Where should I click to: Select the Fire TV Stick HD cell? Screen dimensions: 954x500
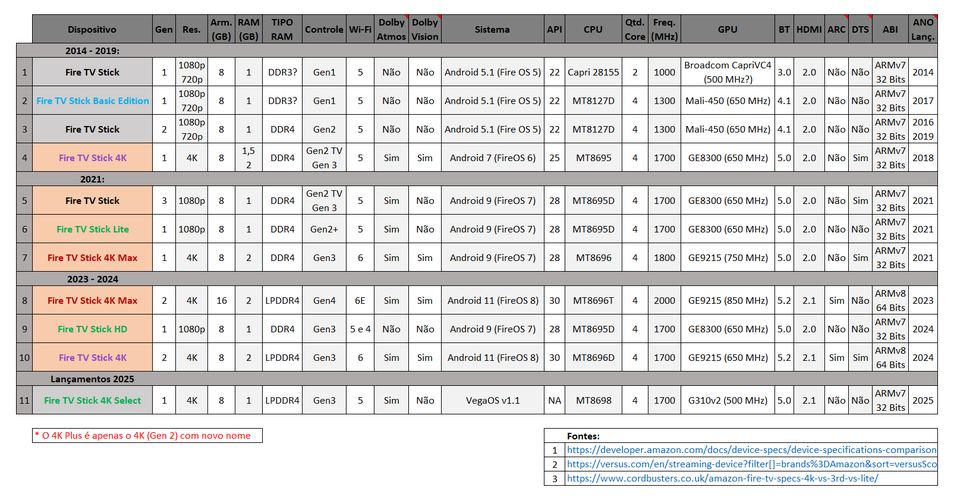click(92, 329)
